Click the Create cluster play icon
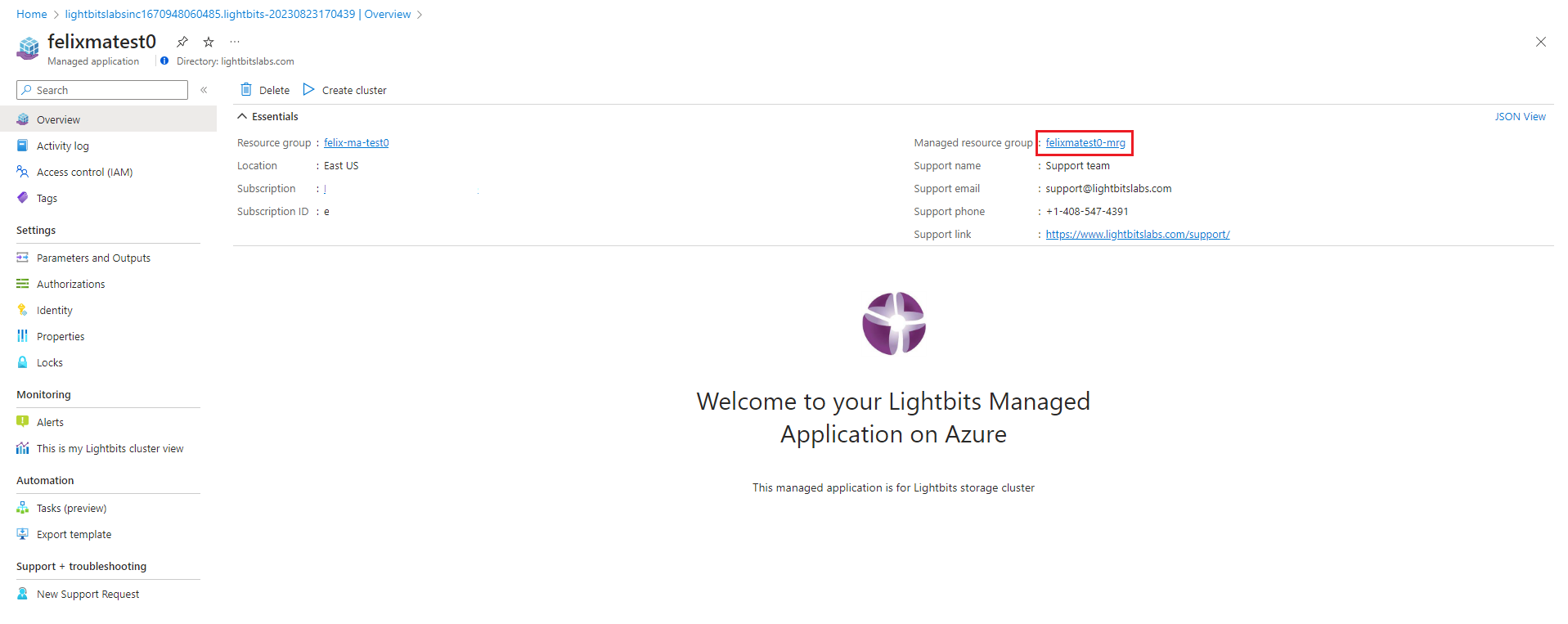 tap(308, 89)
